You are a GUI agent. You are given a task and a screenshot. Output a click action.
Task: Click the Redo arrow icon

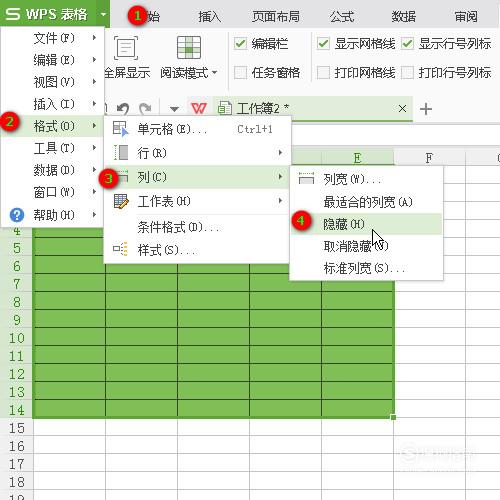coord(145,108)
